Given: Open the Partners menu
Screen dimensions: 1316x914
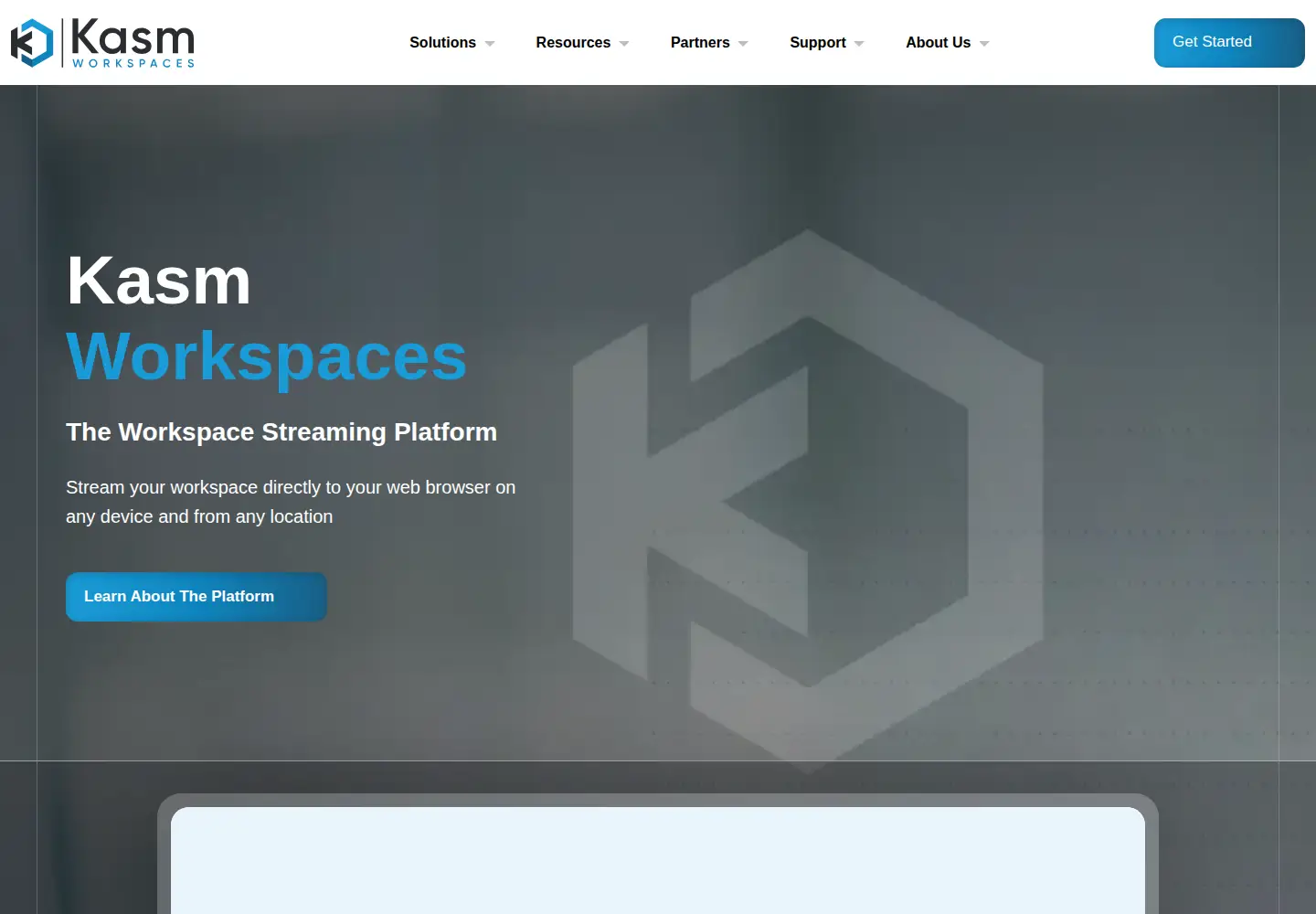Looking at the screenshot, I should [700, 43].
